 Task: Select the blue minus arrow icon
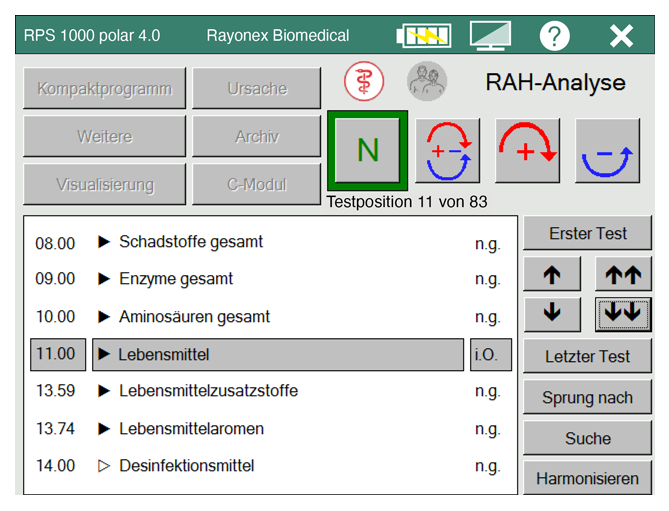(x=607, y=151)
